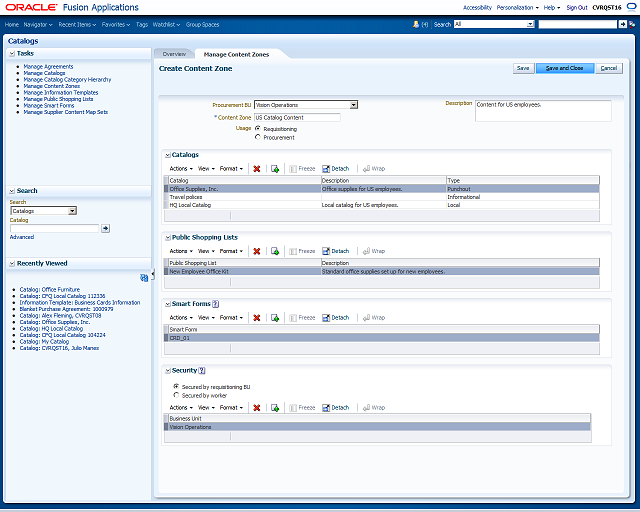Select Secured by requisitioning BU
640x512 pixels.
pos(176,386)
